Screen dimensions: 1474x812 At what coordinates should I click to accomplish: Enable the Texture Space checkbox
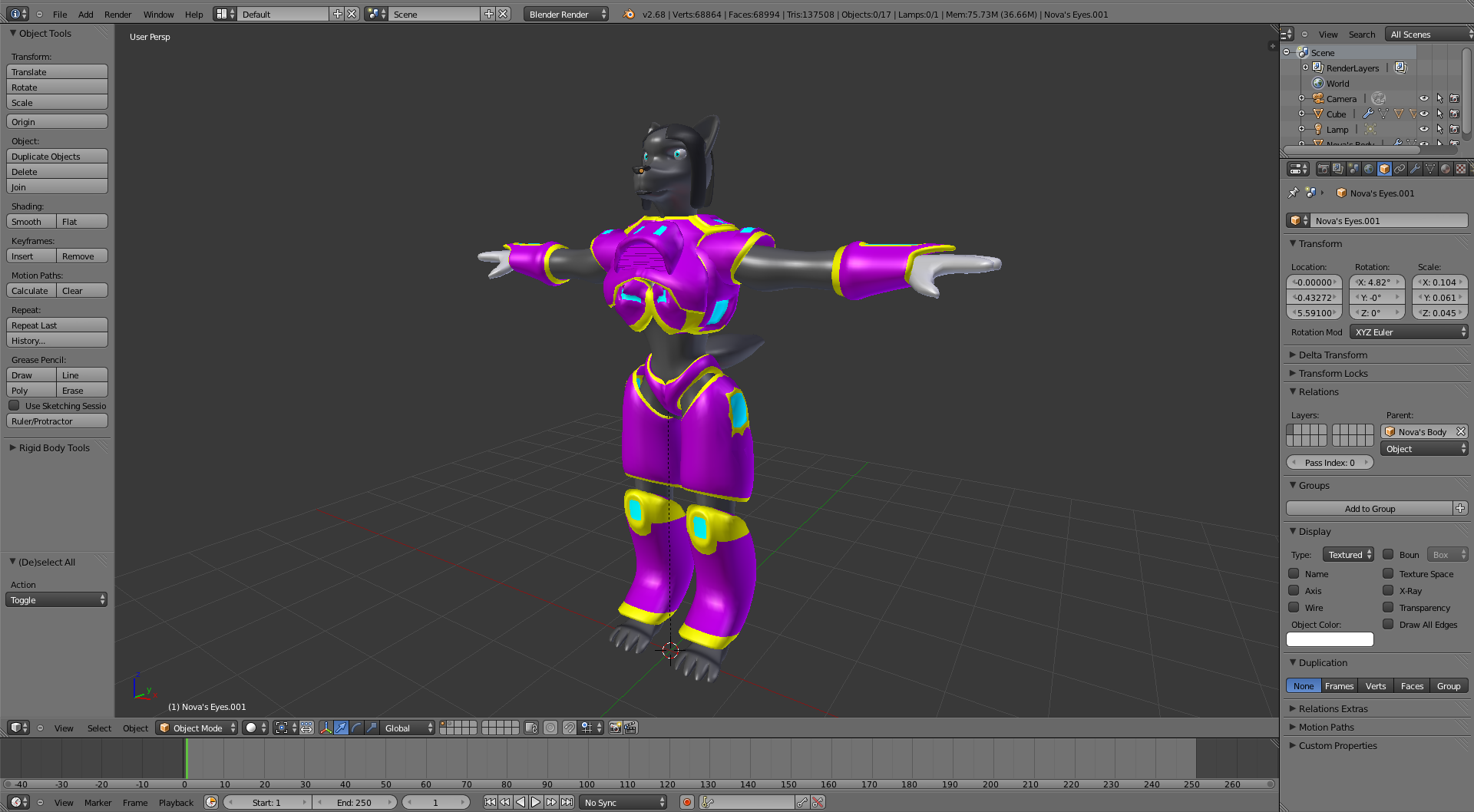1388,573
